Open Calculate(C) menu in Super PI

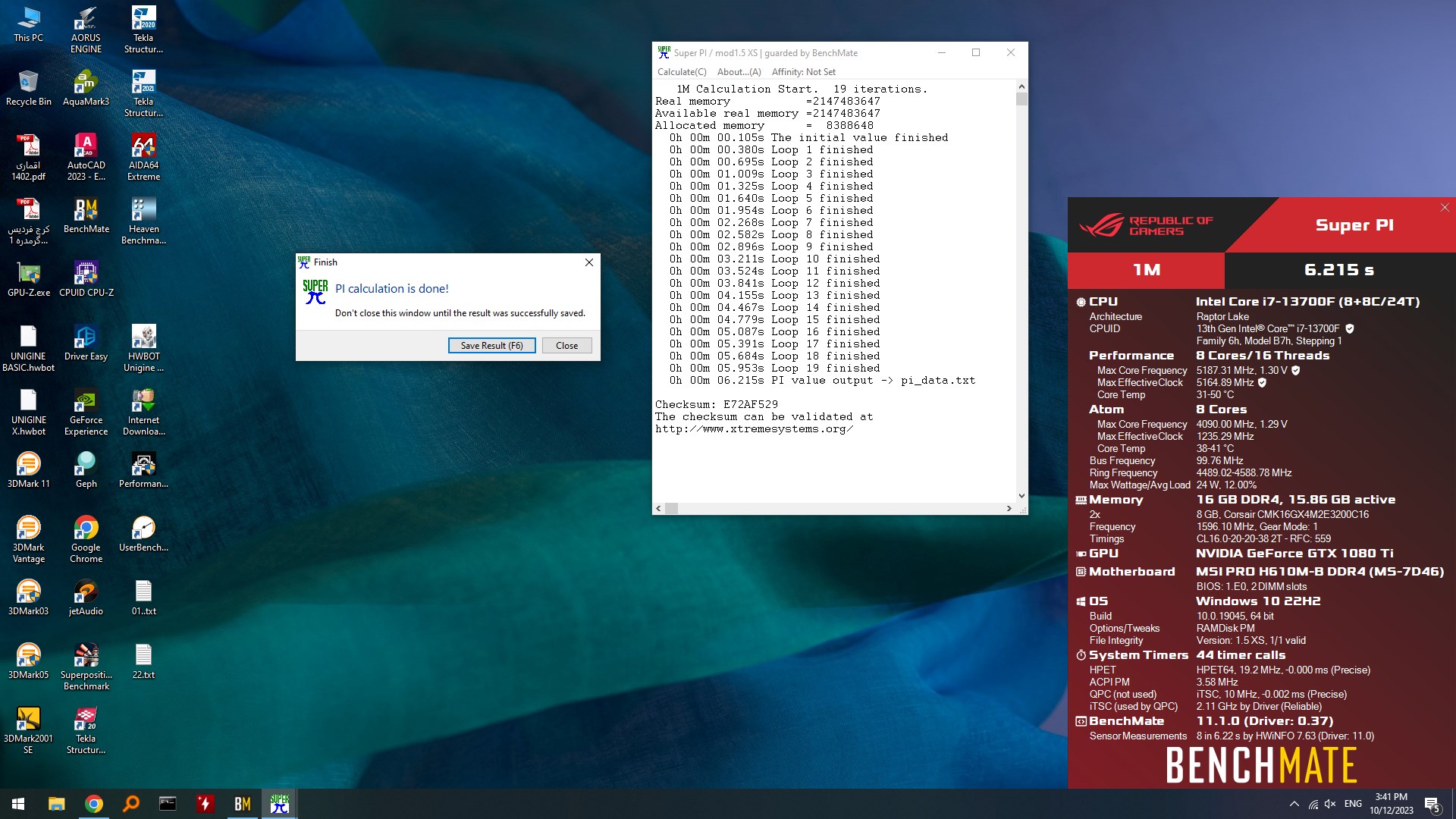tap(682, 72)
